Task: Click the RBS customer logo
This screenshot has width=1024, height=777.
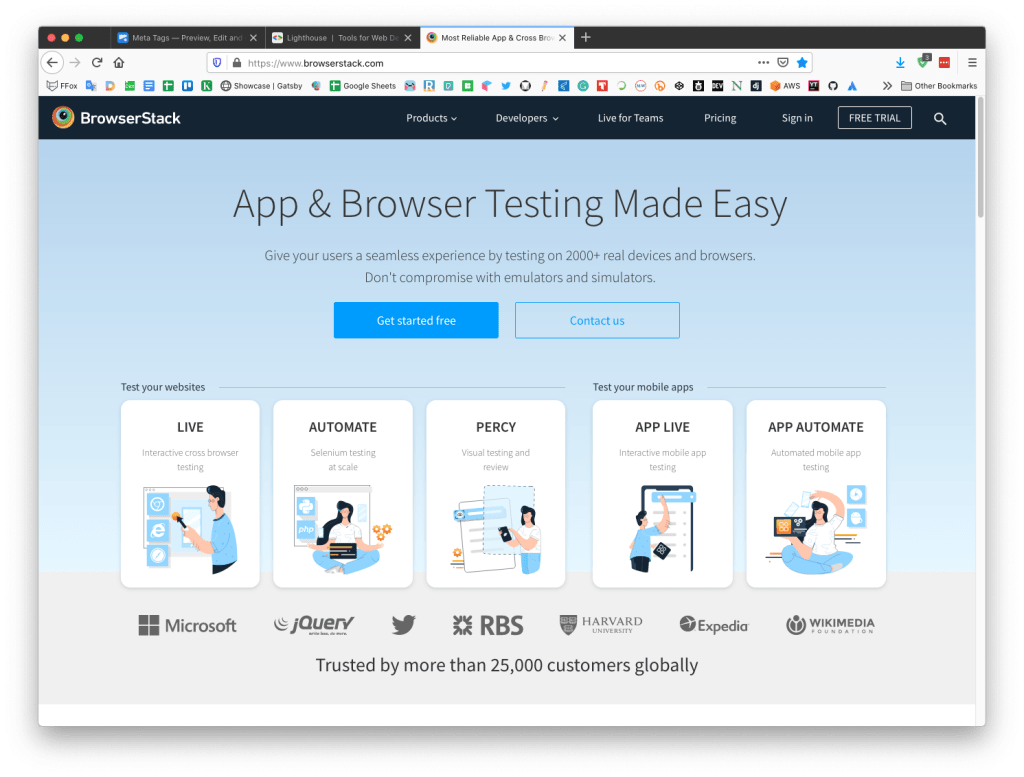Action: point(488,626)
